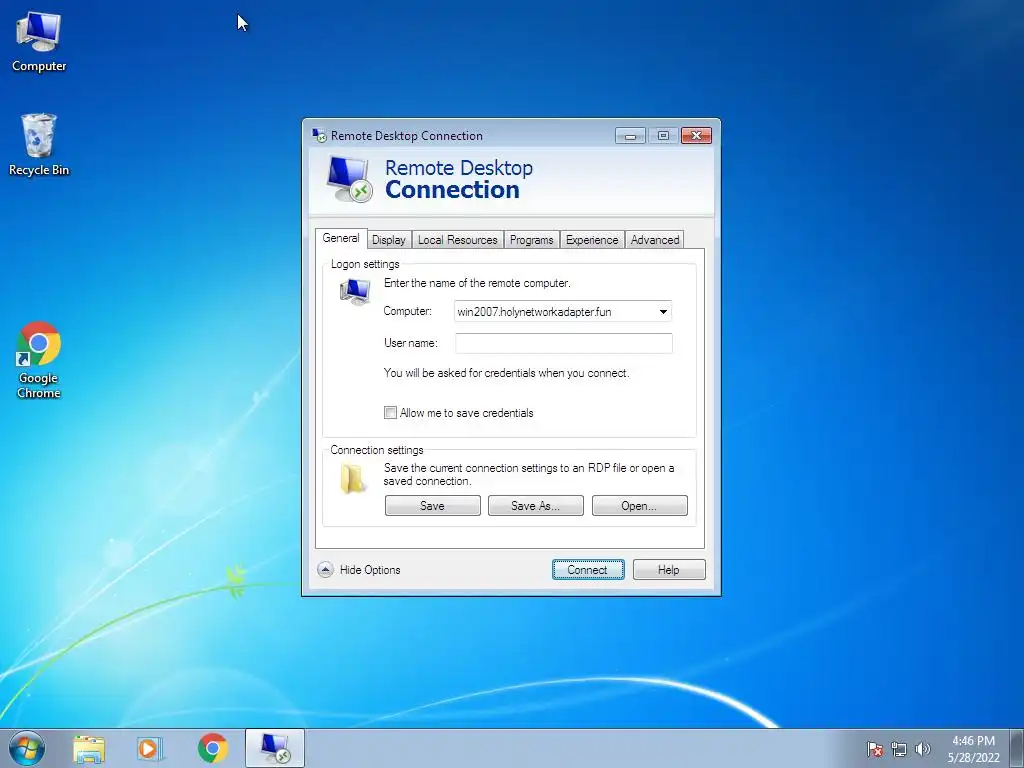Click the Connect button
The height and width of the screenshot is (768, 1024).
coord(588,569)
